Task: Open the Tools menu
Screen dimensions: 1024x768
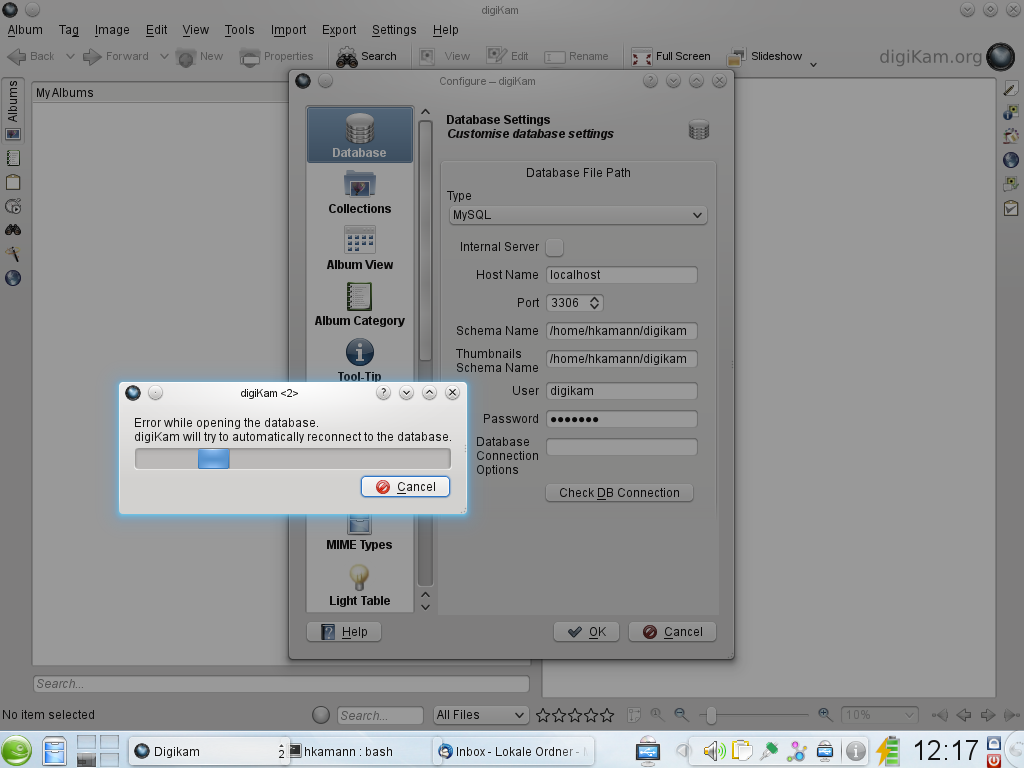Action: tap(239, 30)
